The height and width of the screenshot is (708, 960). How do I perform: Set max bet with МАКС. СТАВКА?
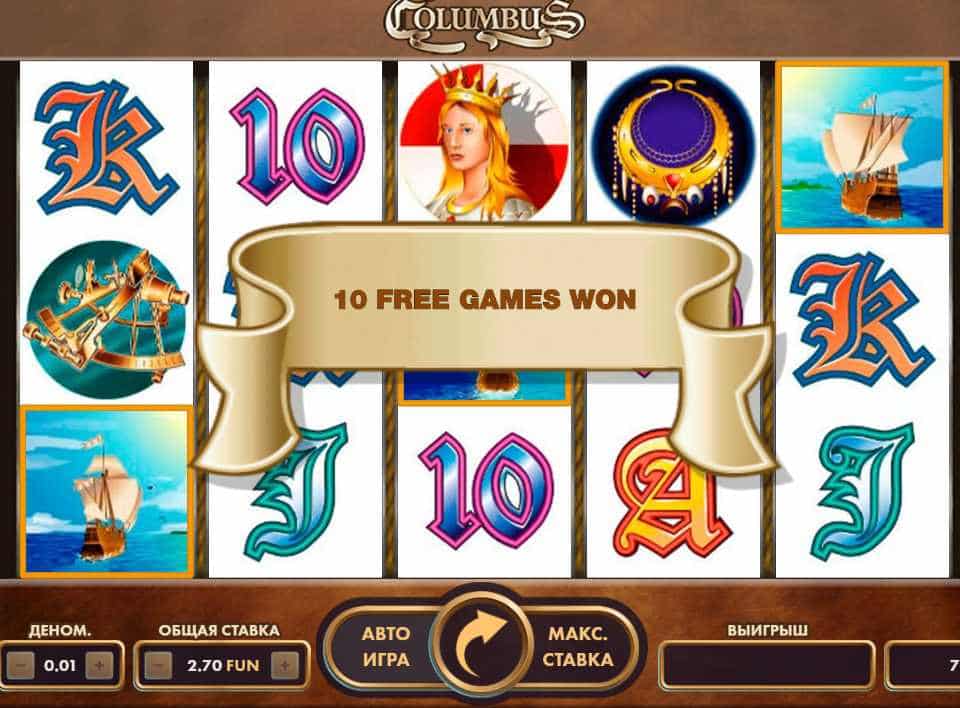tap(578, 647)
